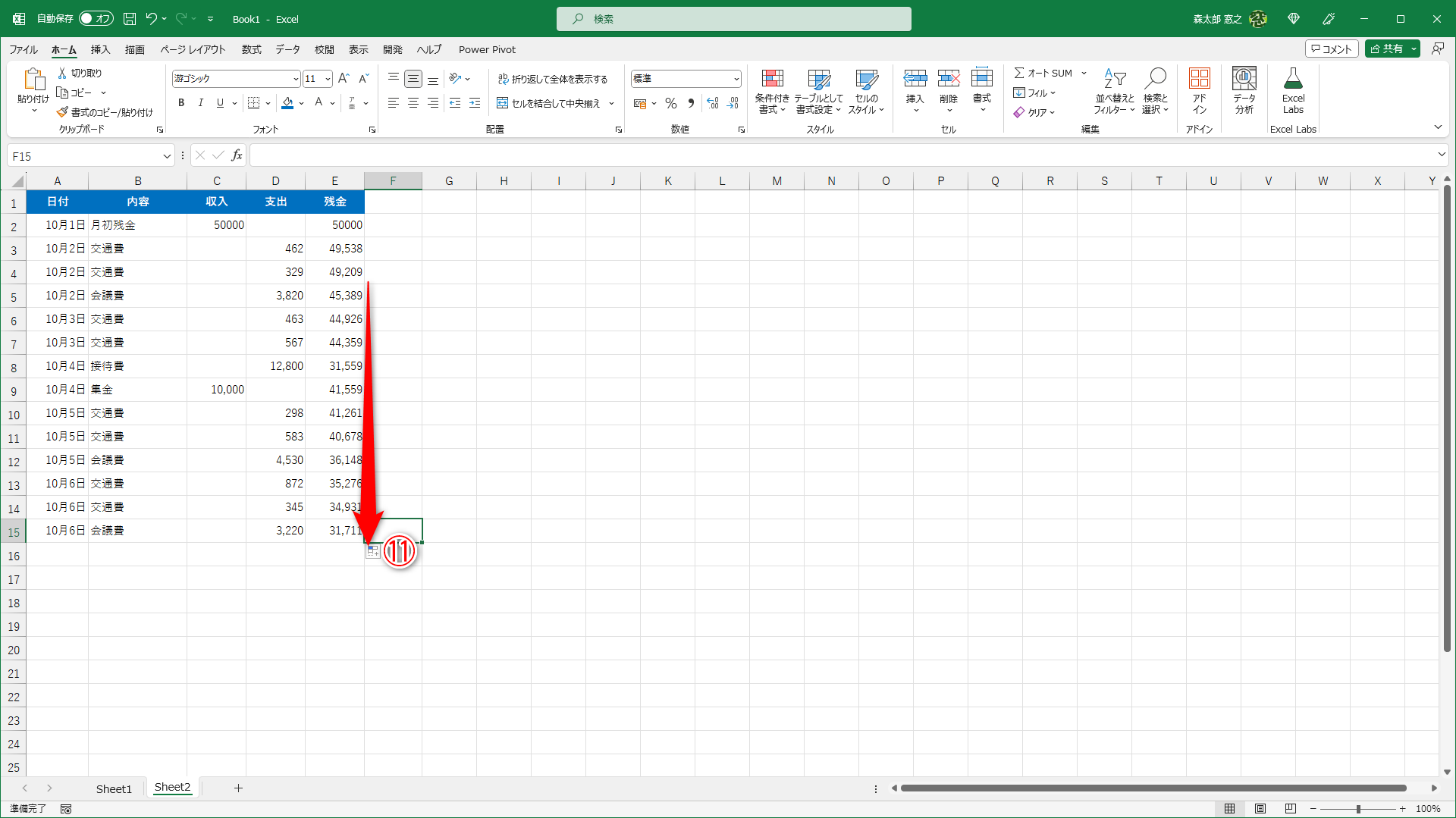Open the File tab

click(x=24, y=49)
